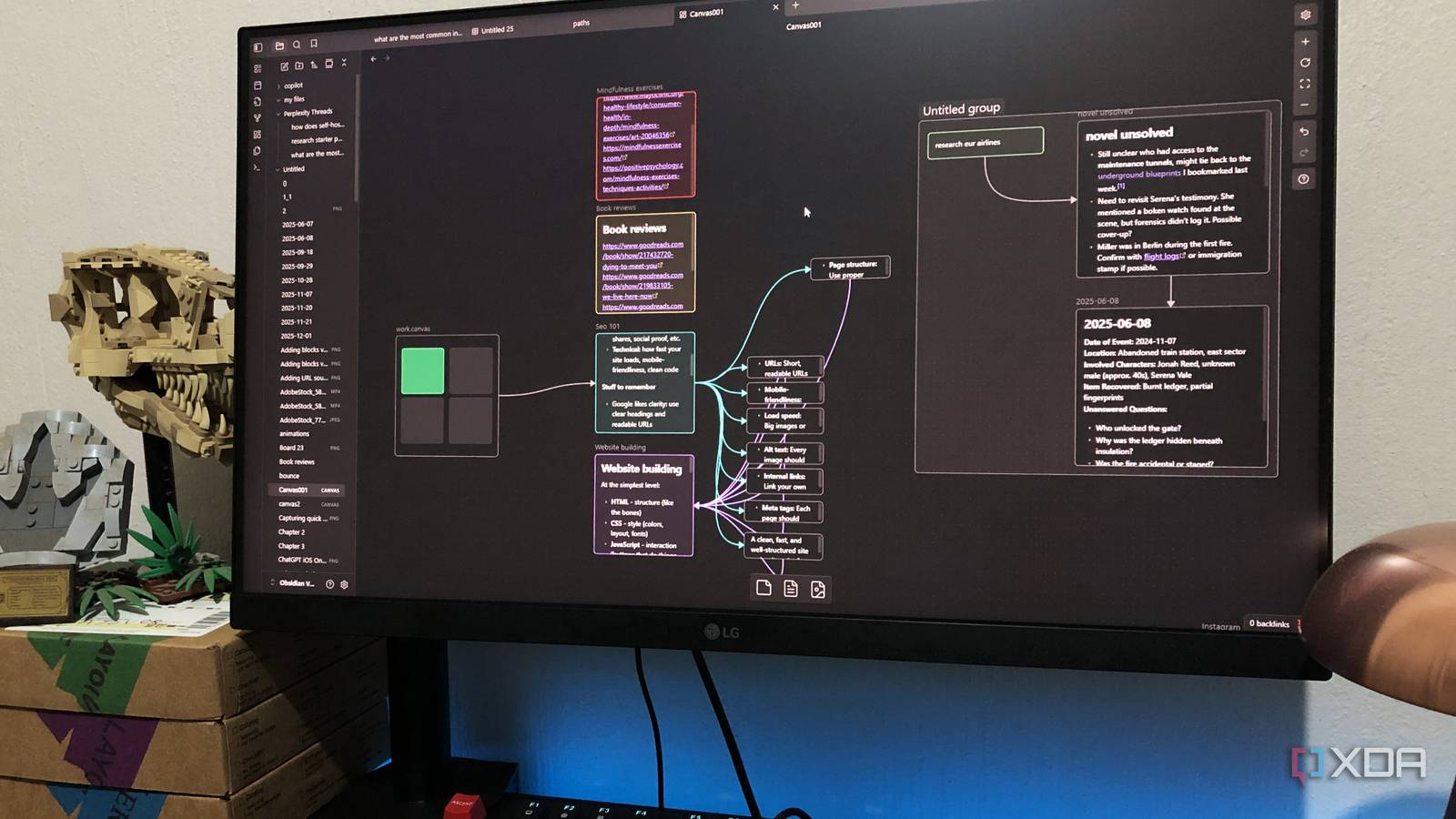Create a new note with the pencil icon

click(285, 66)
